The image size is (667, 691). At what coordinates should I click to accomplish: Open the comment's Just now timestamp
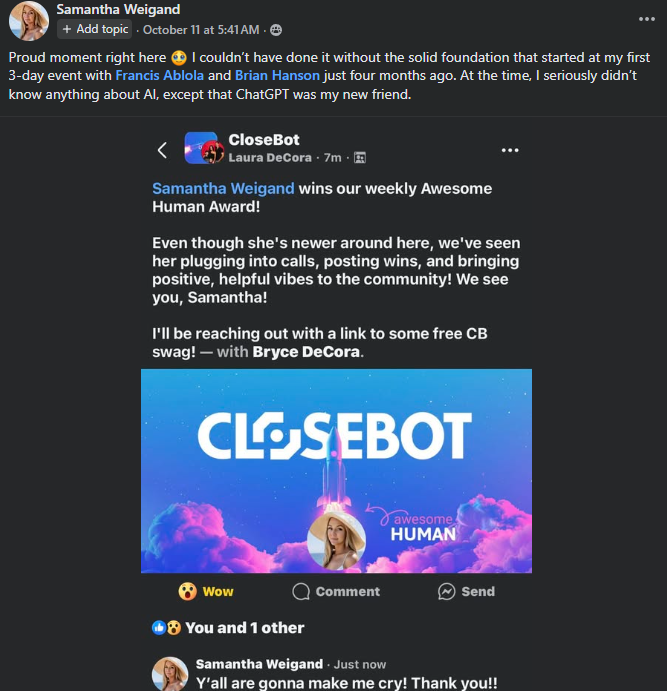tap(362, 664)
